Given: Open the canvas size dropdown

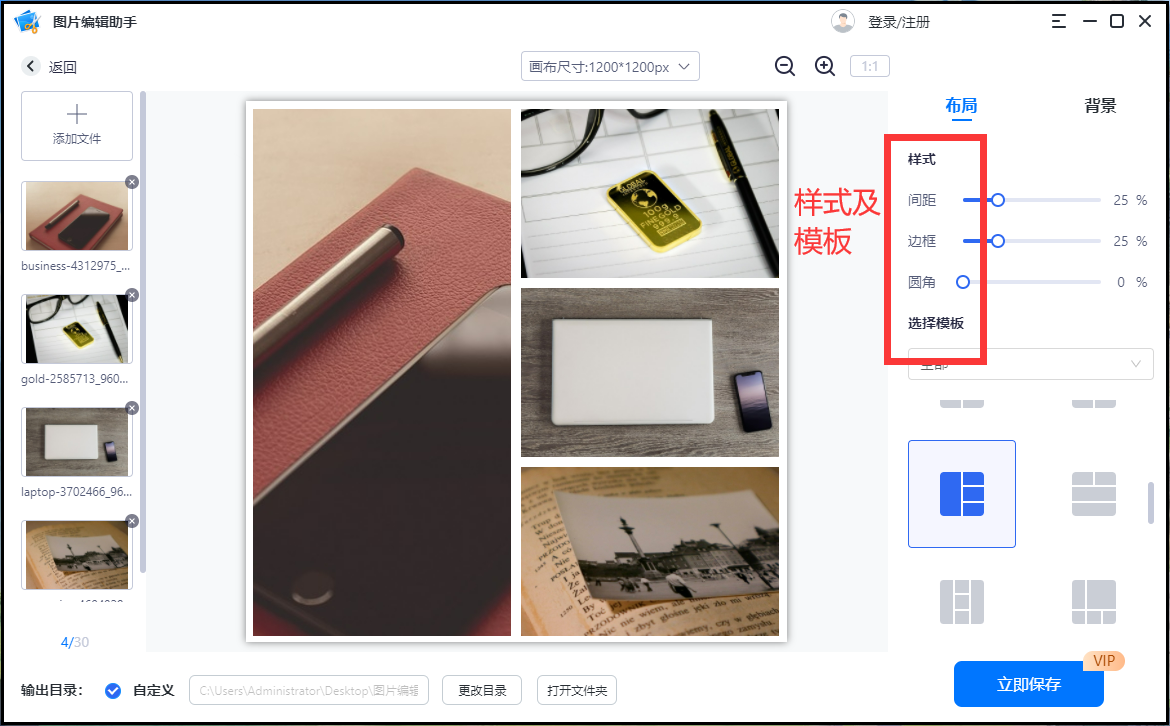Looking at the screenshot, I should pos(610,66).
